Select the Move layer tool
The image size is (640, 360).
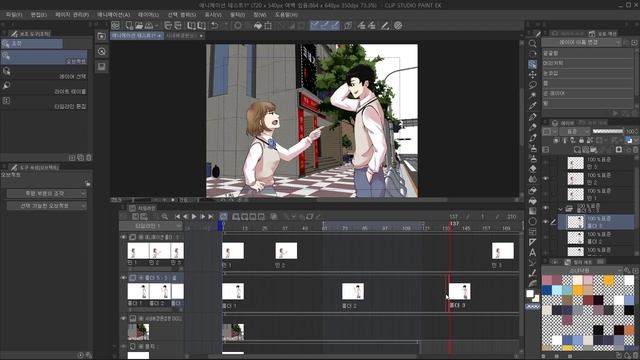pos(533,75)
